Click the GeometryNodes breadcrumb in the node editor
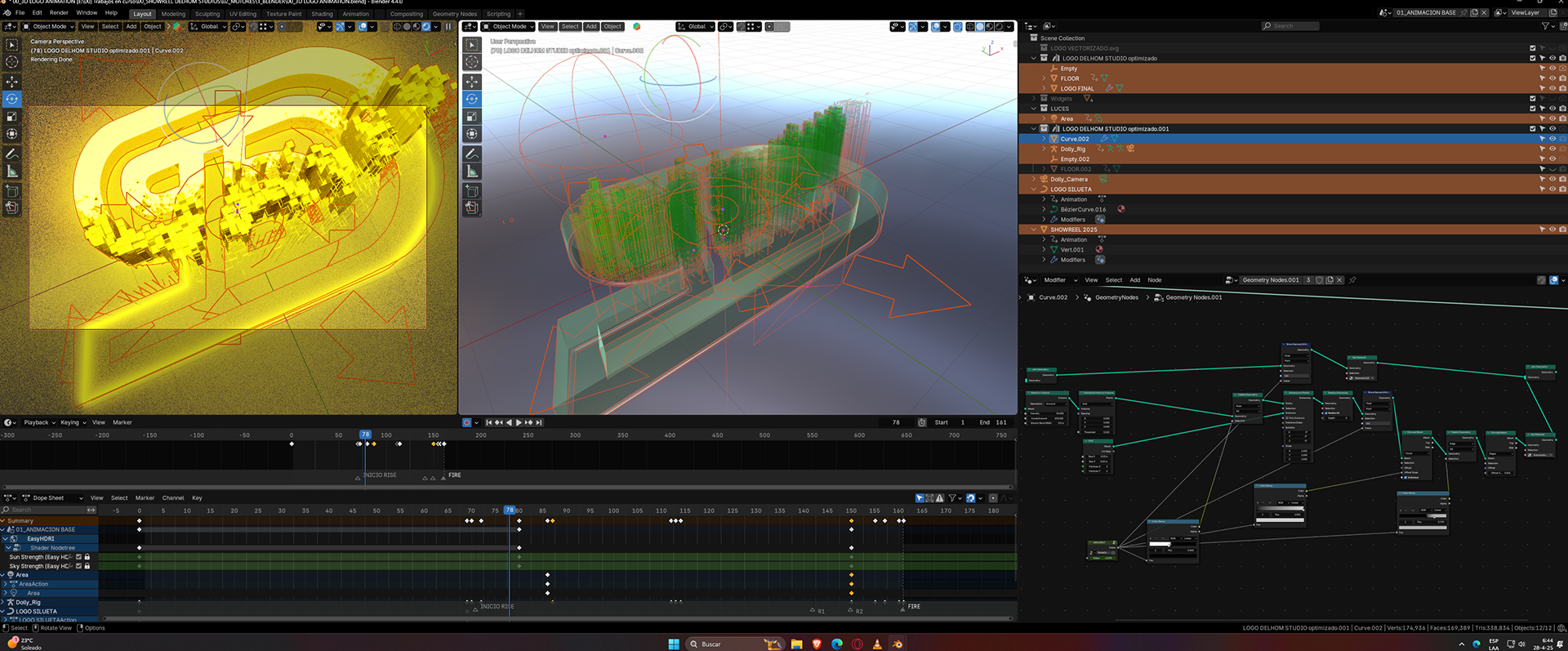Image resolution: width=1568 pixels, height=651 pixels. (x=1116, y=297)
